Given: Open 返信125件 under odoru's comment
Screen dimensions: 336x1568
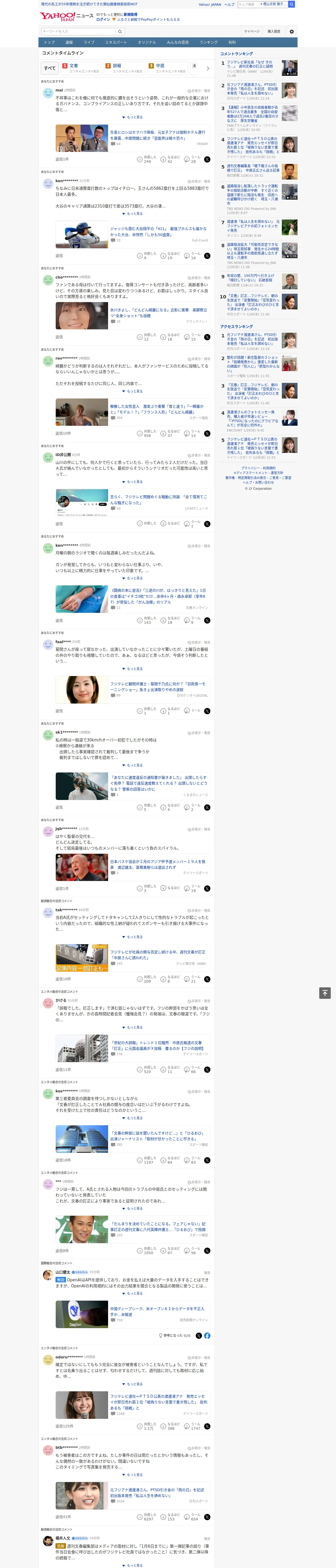Looking at the screenshot, I should pyautogui.click(x=64, y=1426).
